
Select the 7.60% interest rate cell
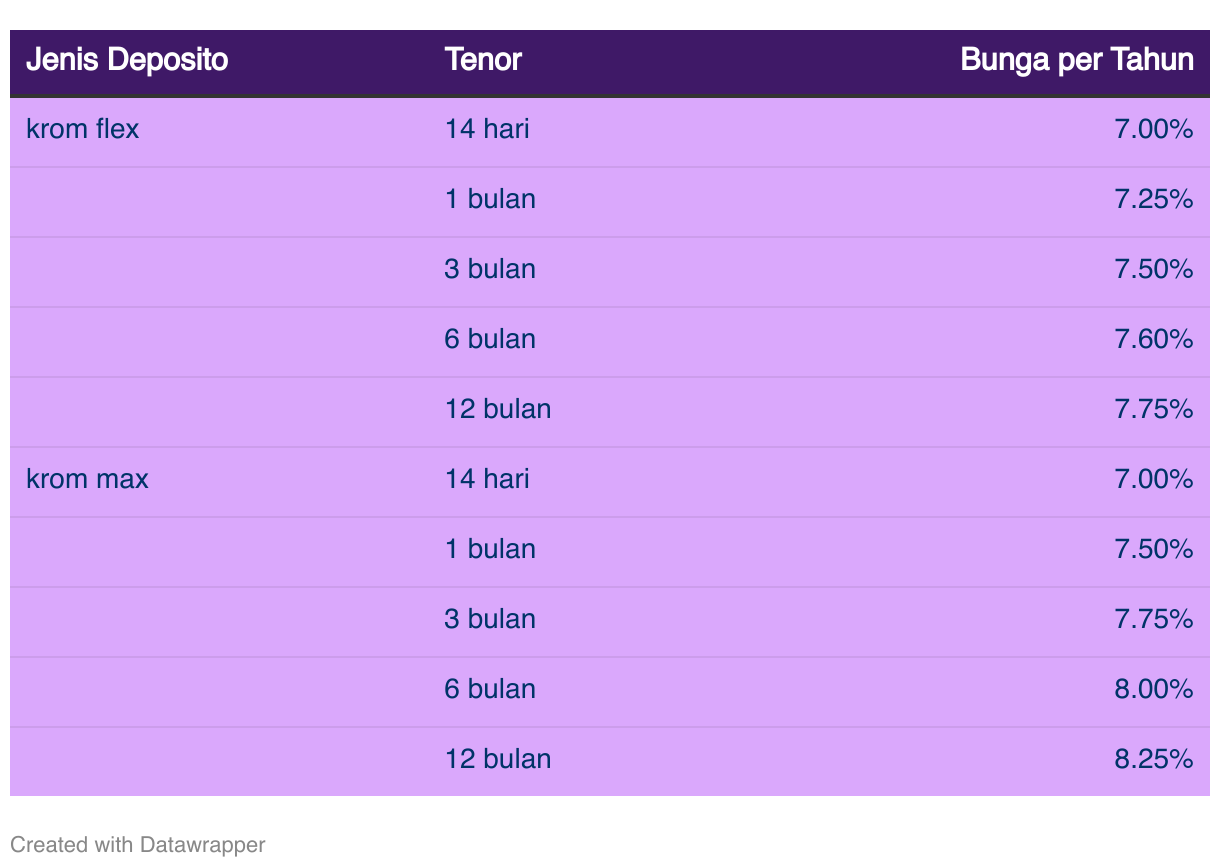coord(1154,339)
